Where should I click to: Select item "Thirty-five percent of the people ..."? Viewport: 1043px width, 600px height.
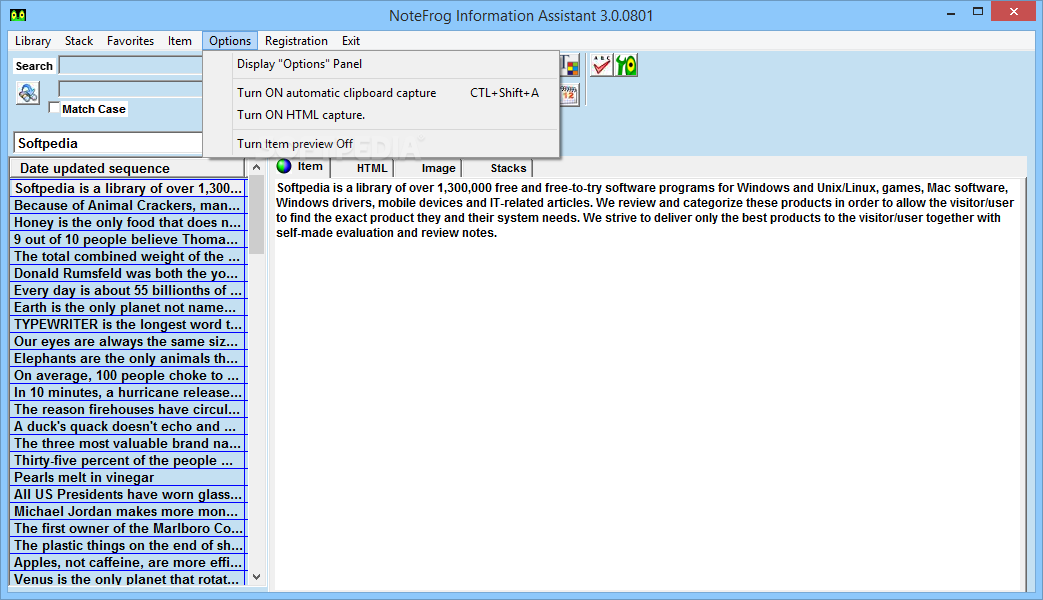[128, 461]
